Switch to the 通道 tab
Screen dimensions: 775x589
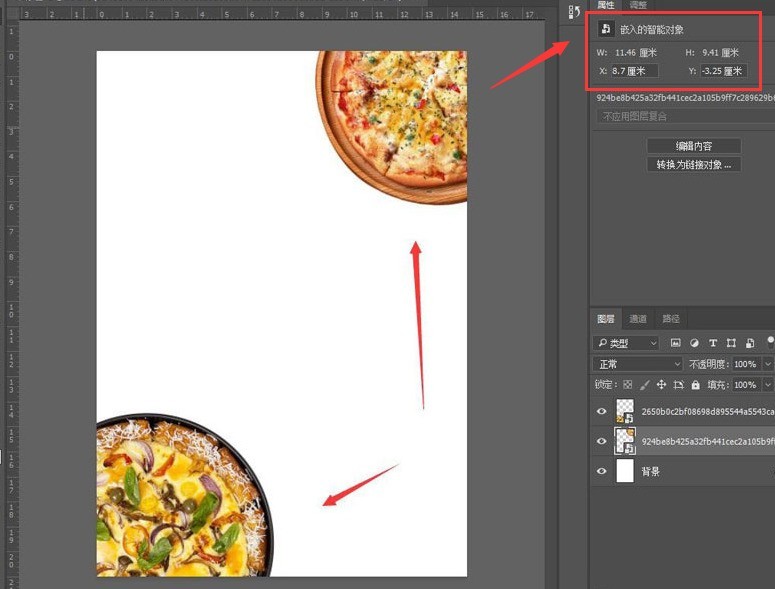pyautogui.click(x=638, y=319)
